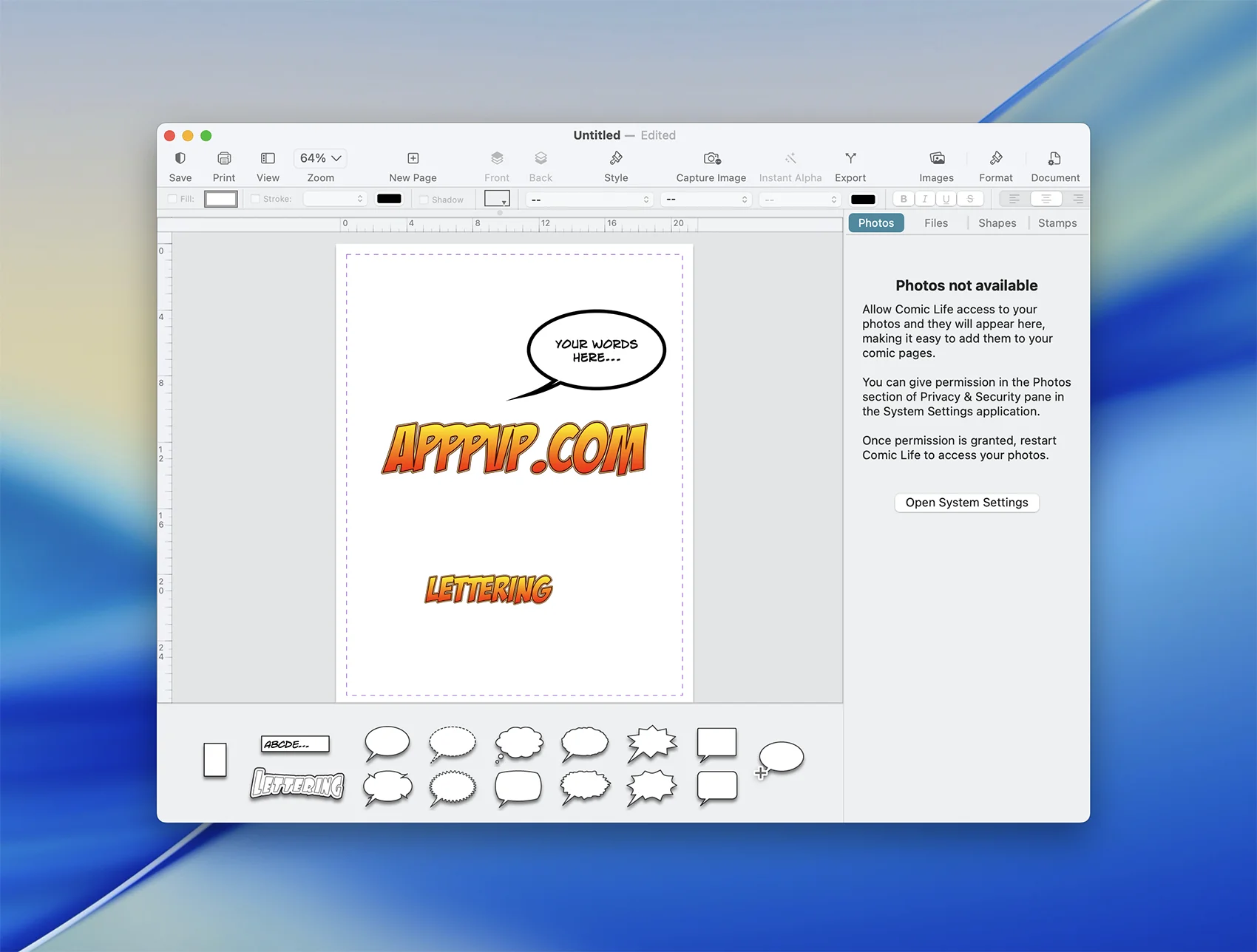Toggle the Shadow checkbox
Screen dimensions: 1257x952
click(424, 200)
